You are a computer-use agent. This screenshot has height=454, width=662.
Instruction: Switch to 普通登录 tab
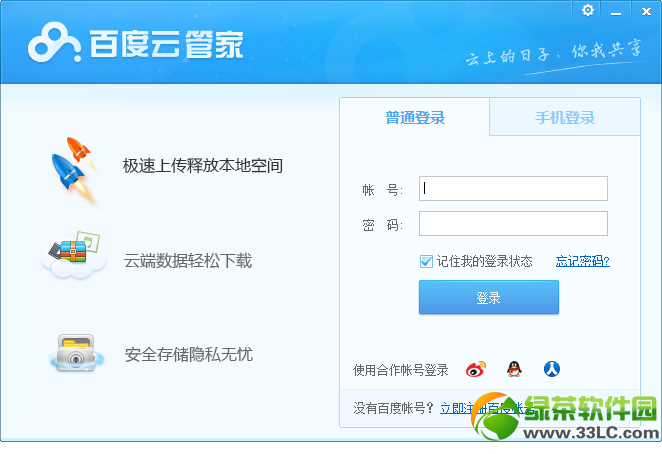[415, 117]
